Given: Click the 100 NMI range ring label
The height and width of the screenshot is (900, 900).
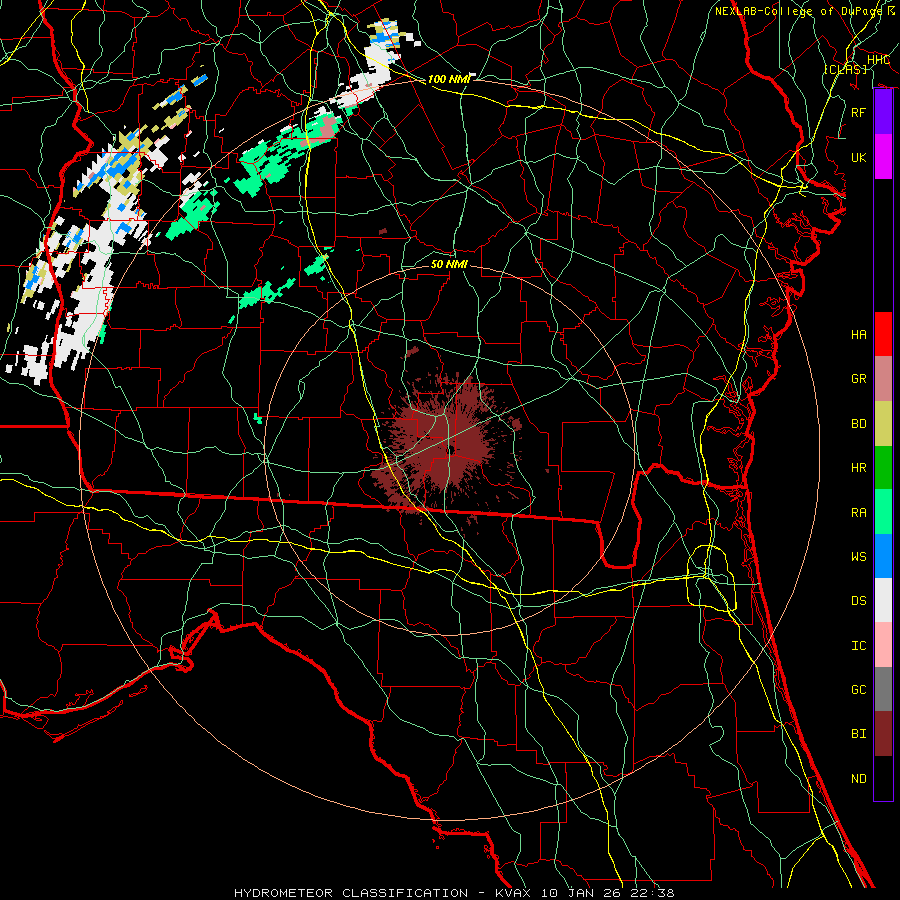Looking at the screenshot, I should (449, 79).
